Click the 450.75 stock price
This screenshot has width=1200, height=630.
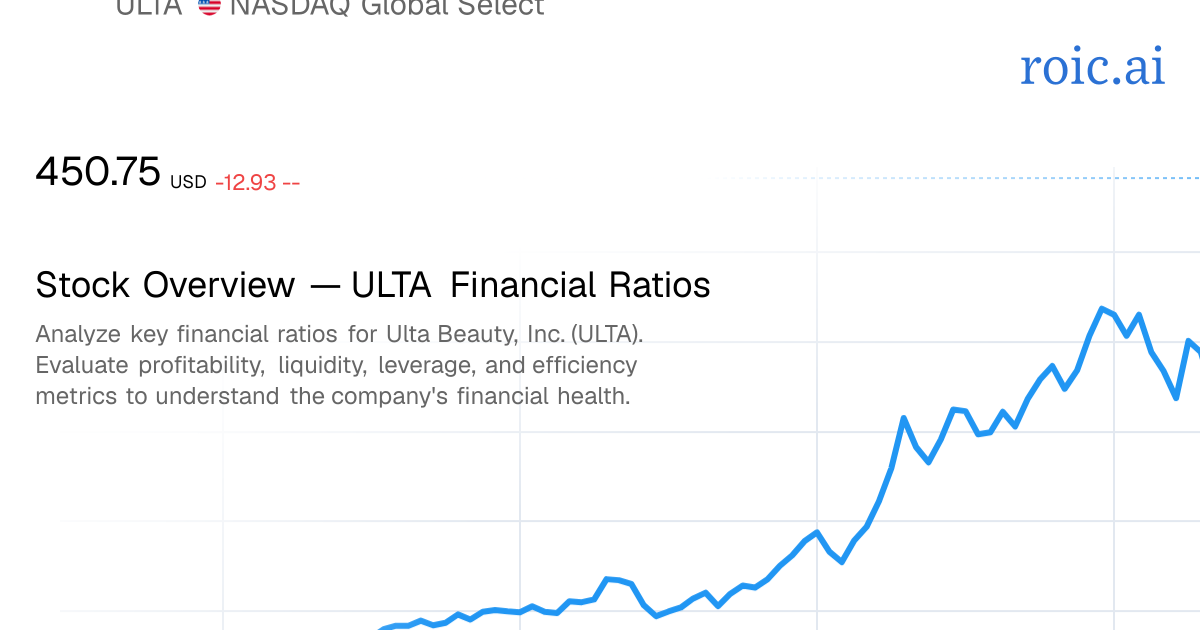pyautogui.click(x=98, y=172)
